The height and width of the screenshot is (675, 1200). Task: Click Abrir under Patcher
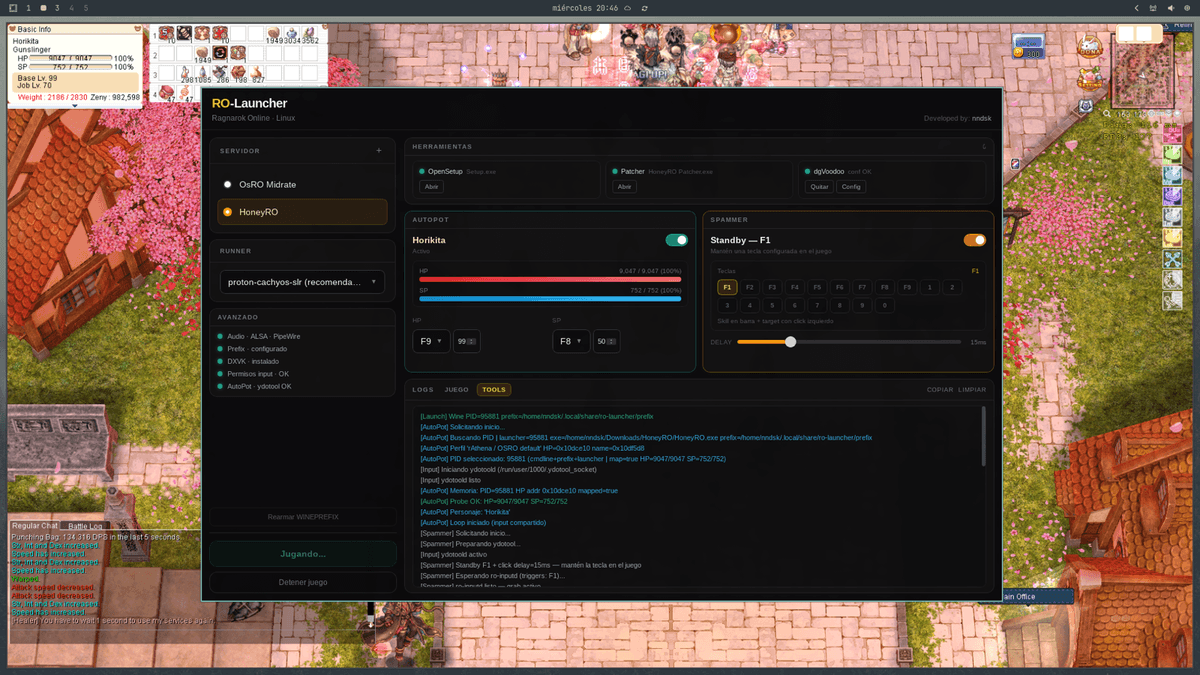point(624,187)
